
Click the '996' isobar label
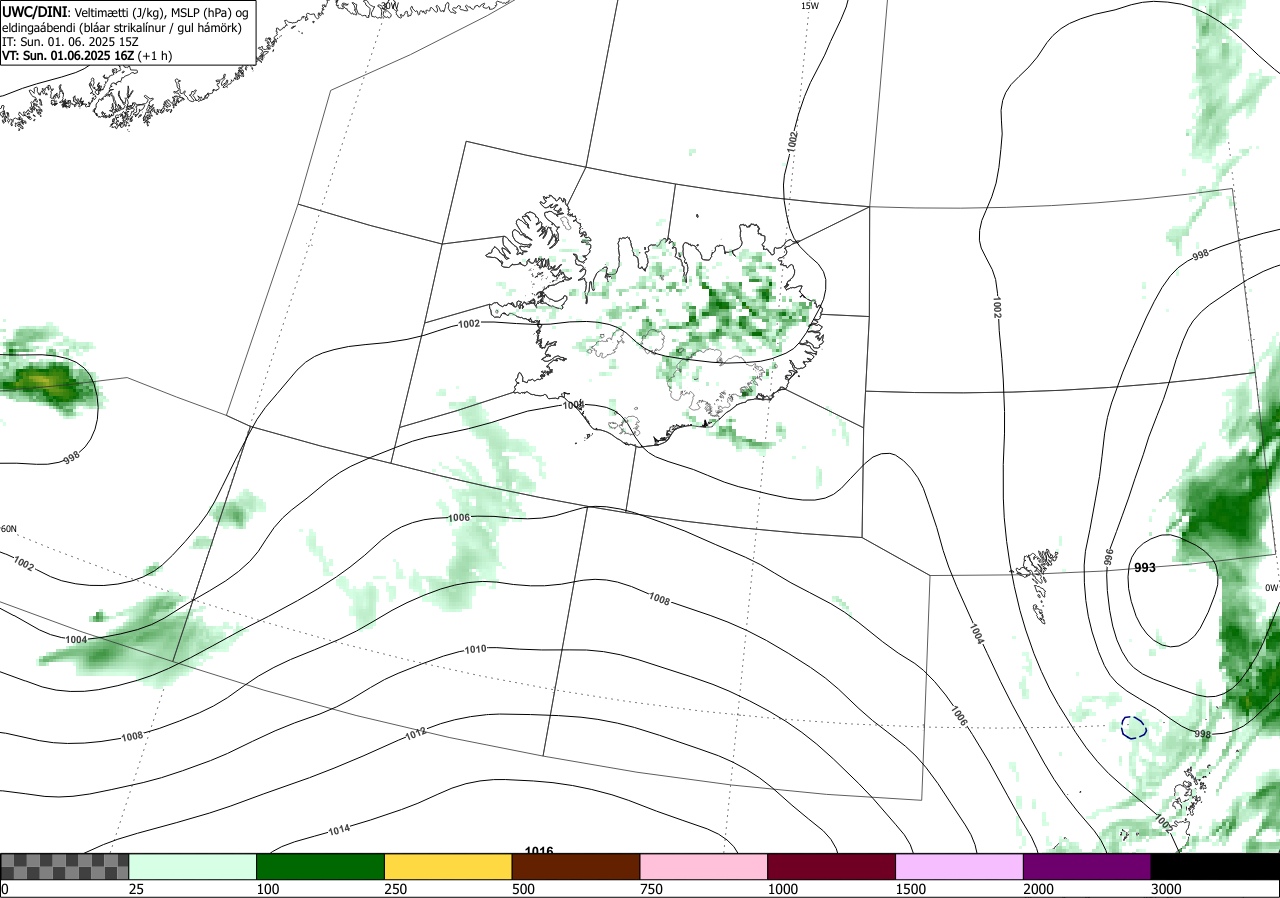(x=1109, y=556)
